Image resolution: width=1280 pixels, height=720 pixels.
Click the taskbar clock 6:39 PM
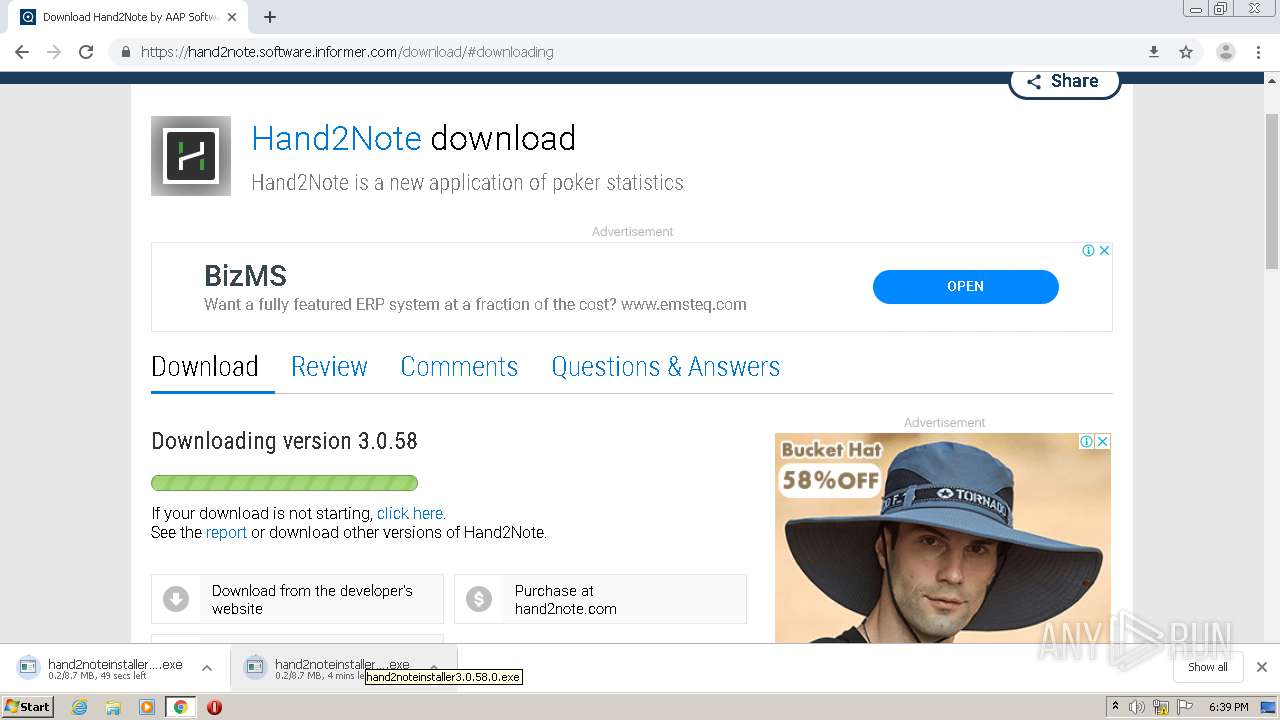[1228, 707]
